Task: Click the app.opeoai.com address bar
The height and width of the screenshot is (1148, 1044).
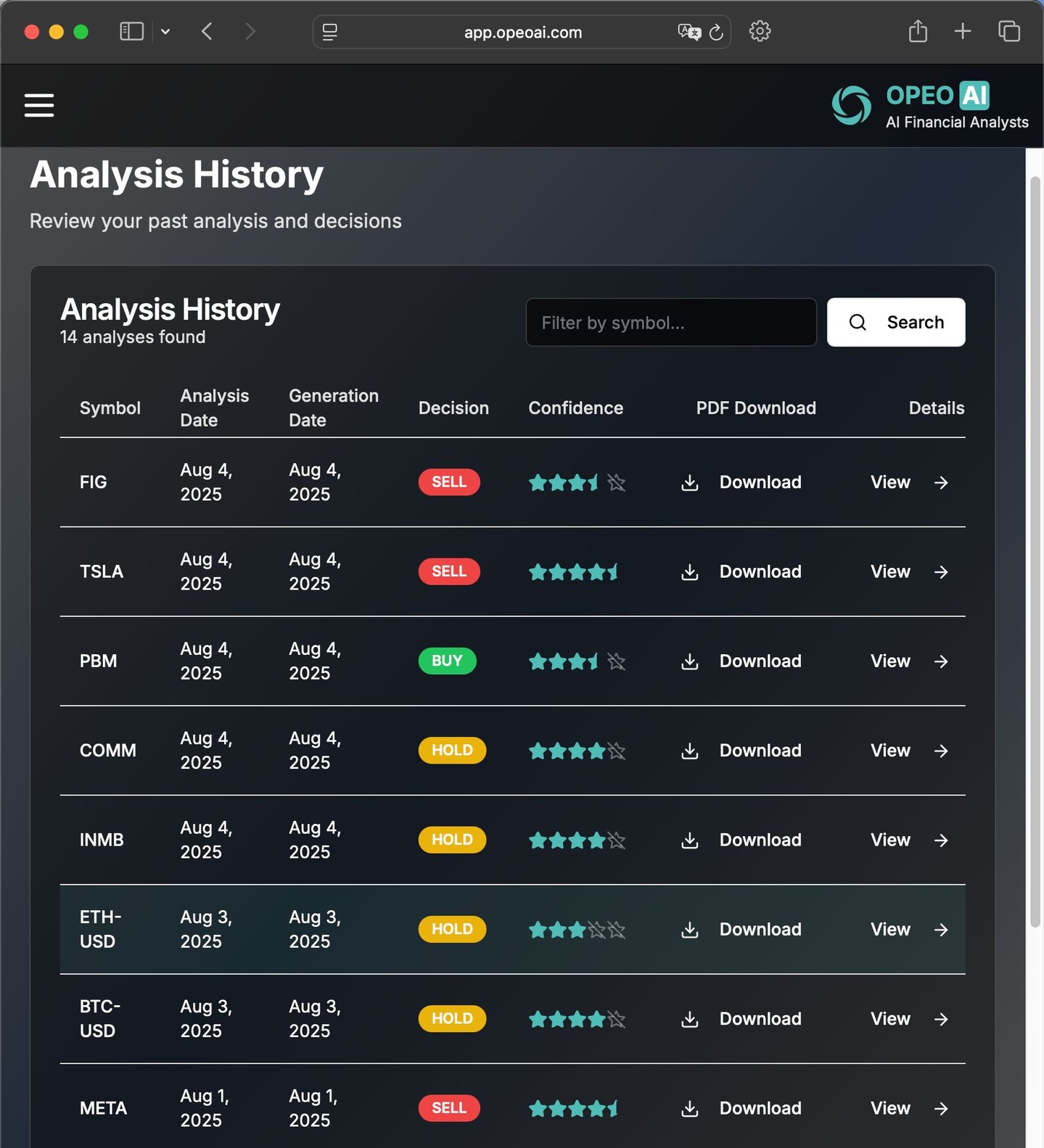Action: [x=522, y=32]
